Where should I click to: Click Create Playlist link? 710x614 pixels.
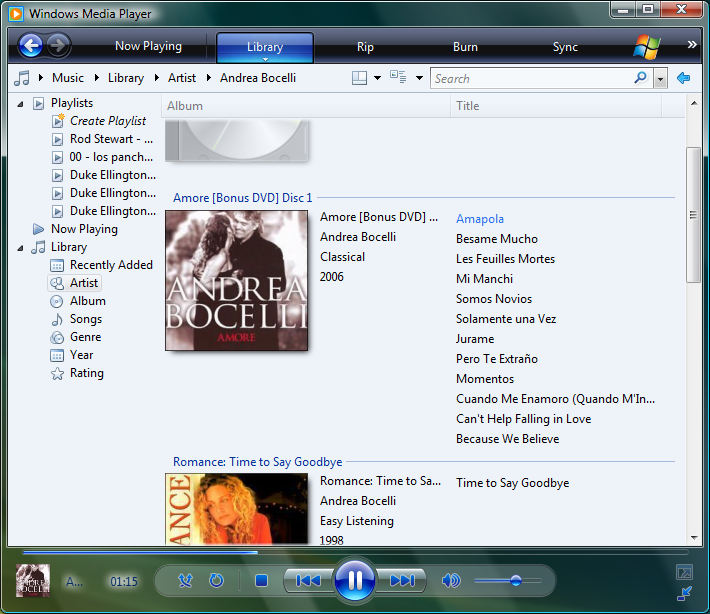[x=108, y=121]
